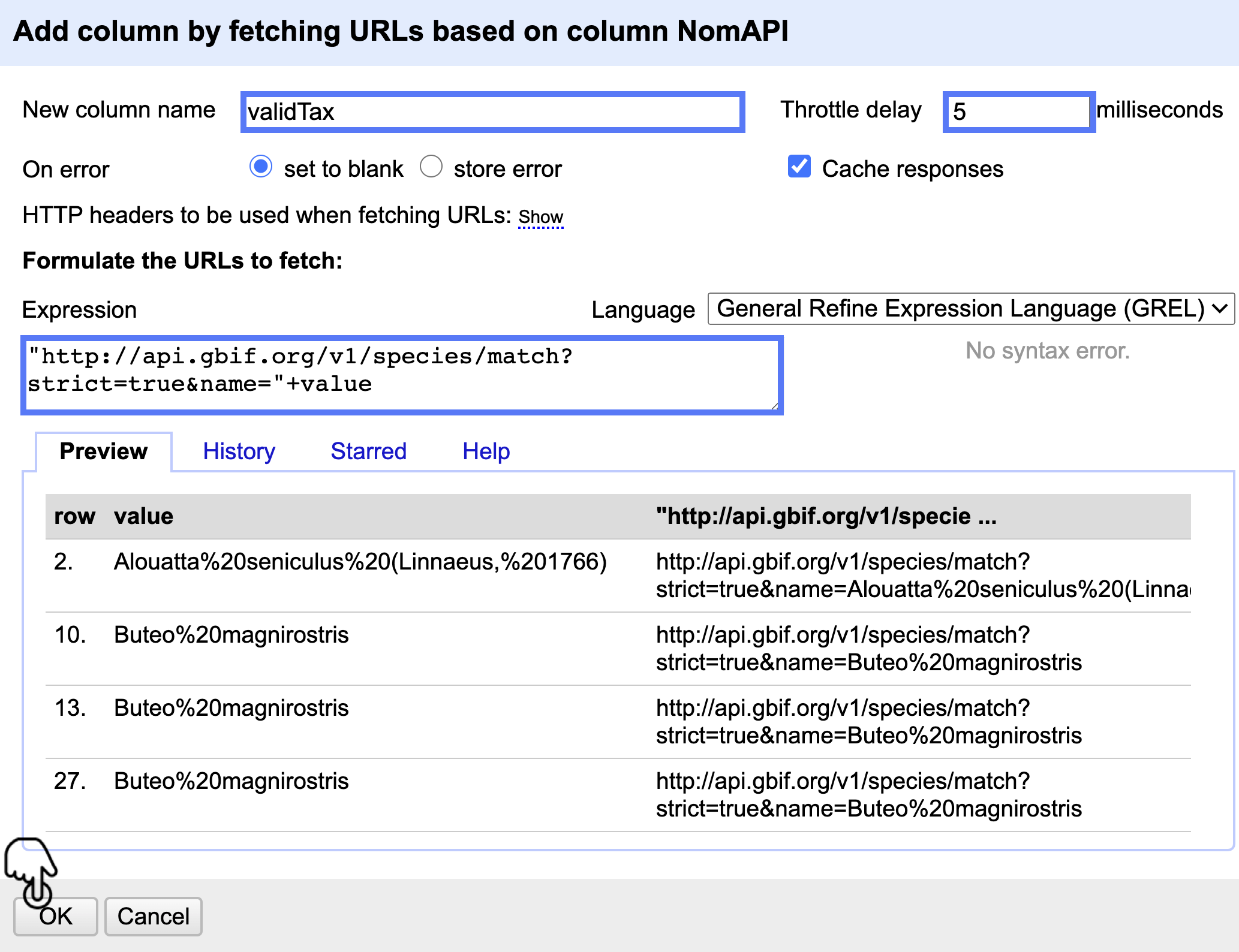Open the Help tab
Viewport: 1239px width, 952px height.
tap(486, 451)
